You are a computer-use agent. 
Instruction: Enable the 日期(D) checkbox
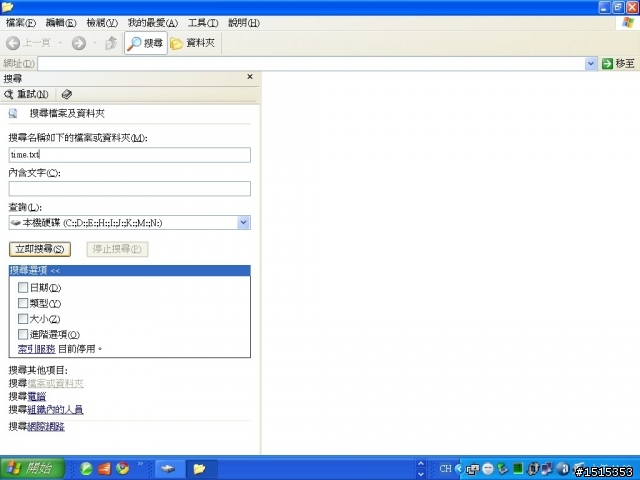(x=23, y=288)
